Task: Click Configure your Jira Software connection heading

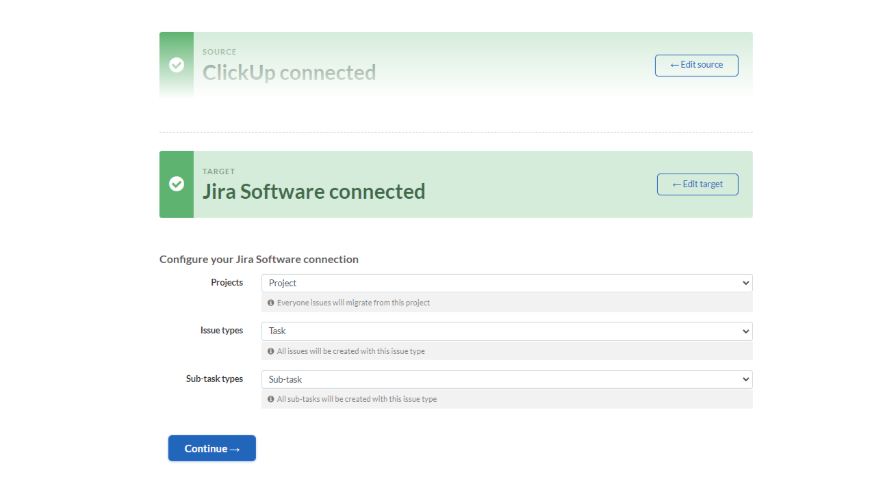Action: 259,259
